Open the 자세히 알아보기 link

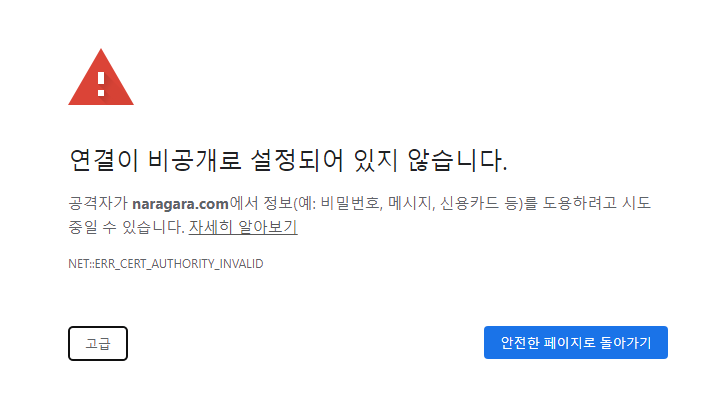coord(243,227)
